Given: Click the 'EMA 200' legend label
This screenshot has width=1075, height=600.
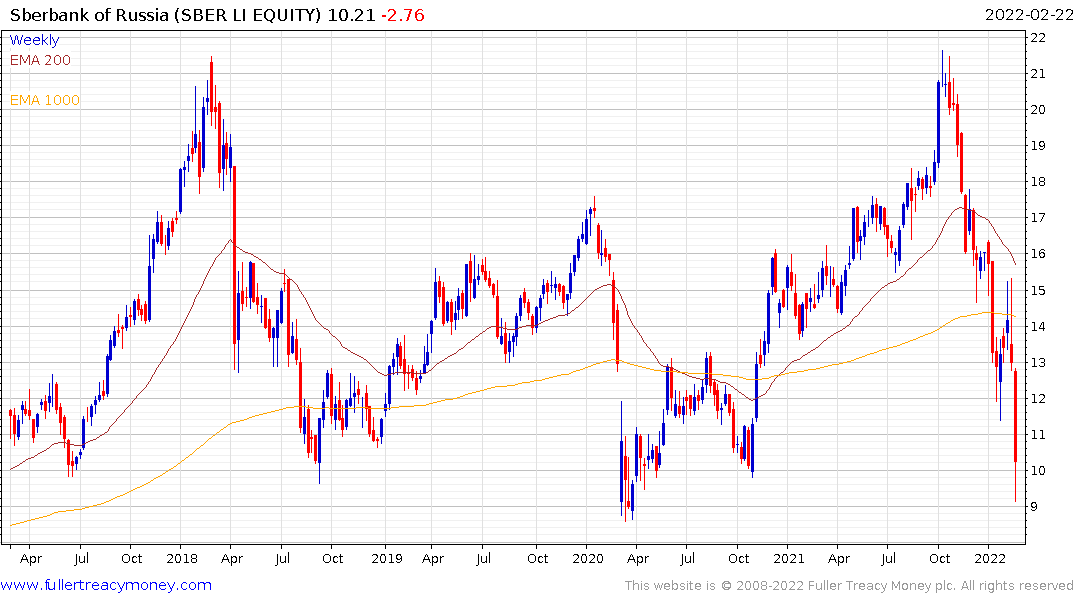Looking at the screenshot, I should 40,60.
